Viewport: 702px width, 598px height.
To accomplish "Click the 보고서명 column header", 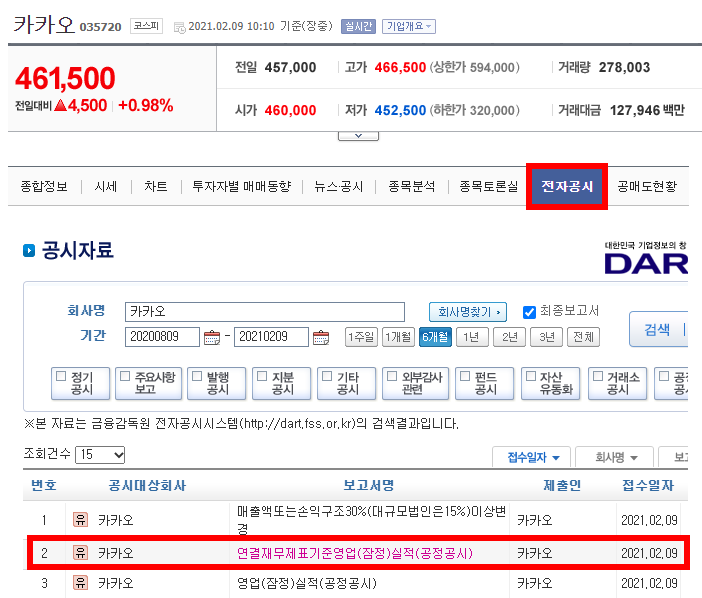I will point(368,485).
